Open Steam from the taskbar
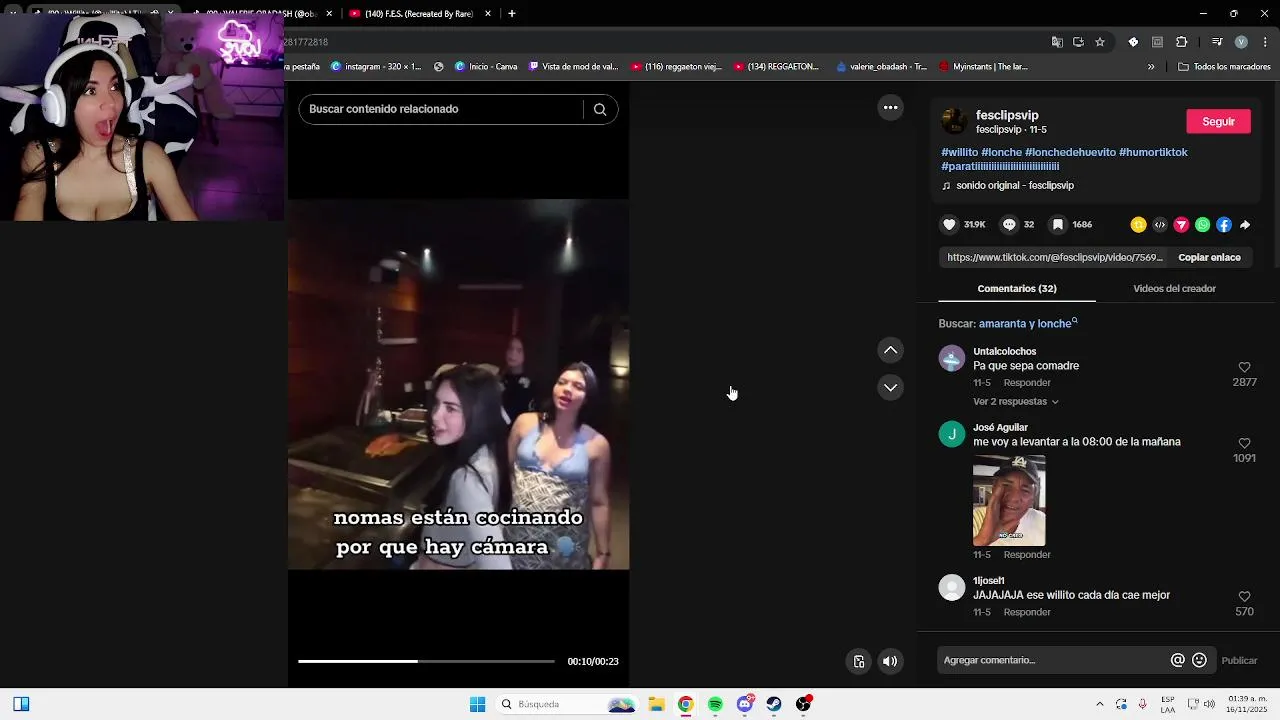The height and width of the screenshot is (720, 1280). [774, 704]
